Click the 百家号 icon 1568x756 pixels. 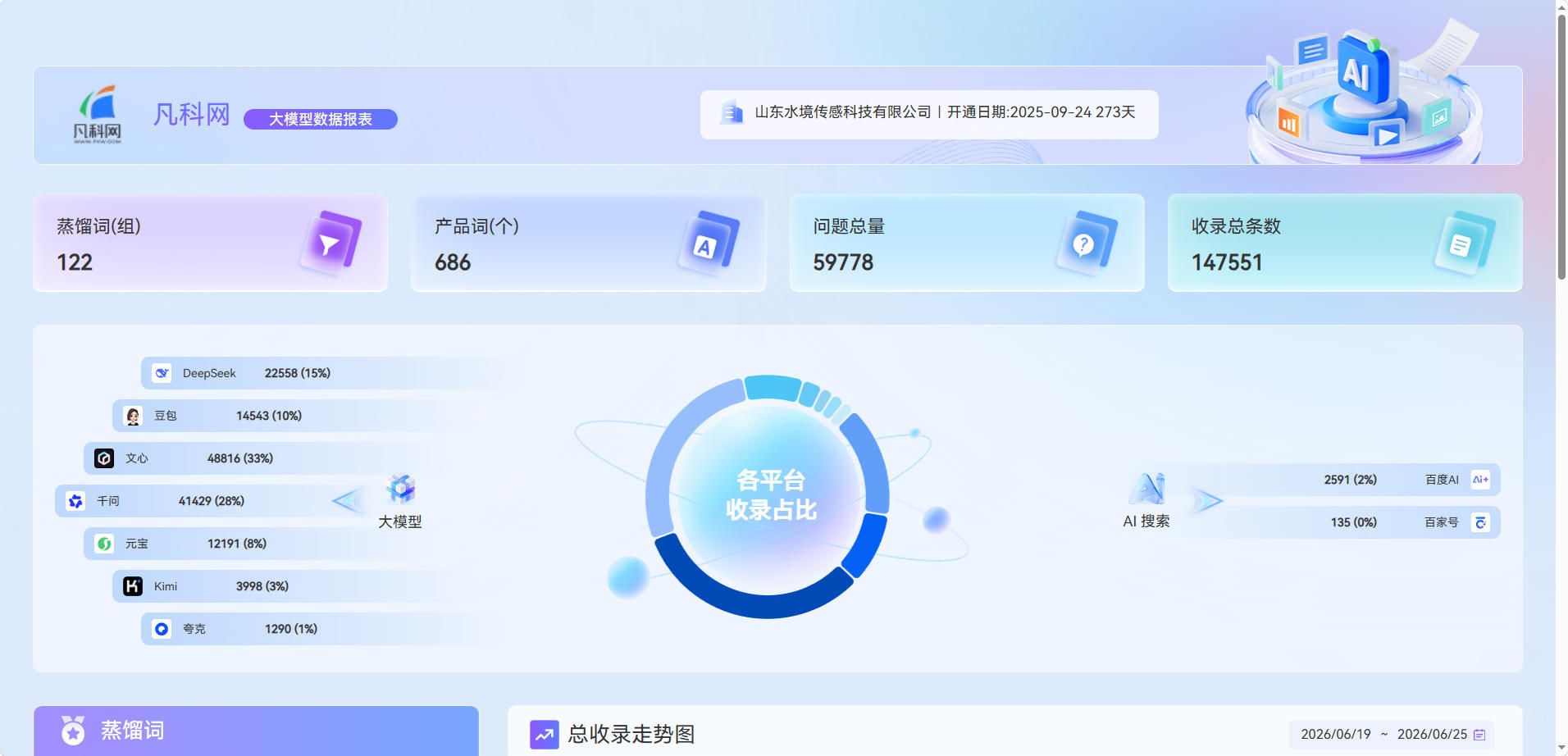point(1480,522)
